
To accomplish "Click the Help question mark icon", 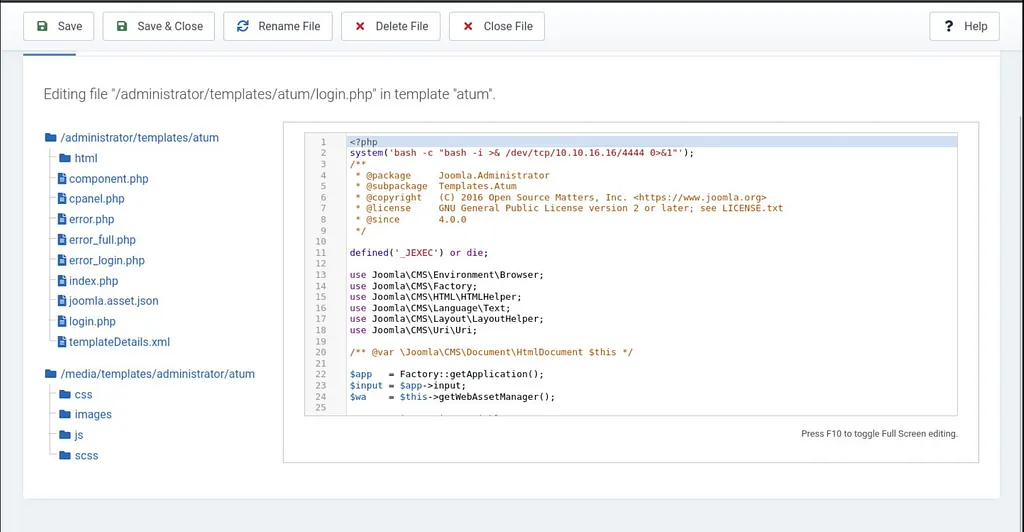I will pos(949,26).
